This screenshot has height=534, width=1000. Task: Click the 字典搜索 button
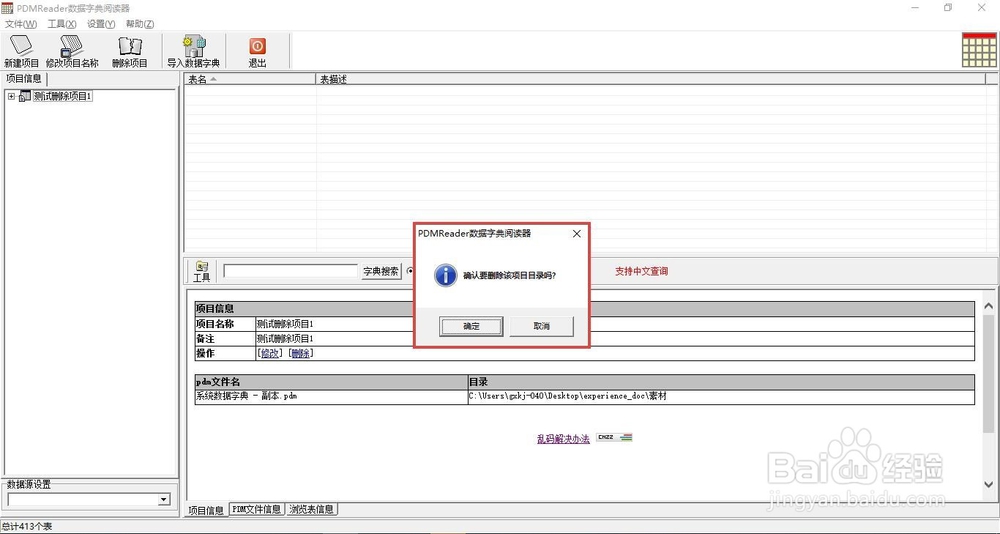pyautogui.click(x=381, y=271)
